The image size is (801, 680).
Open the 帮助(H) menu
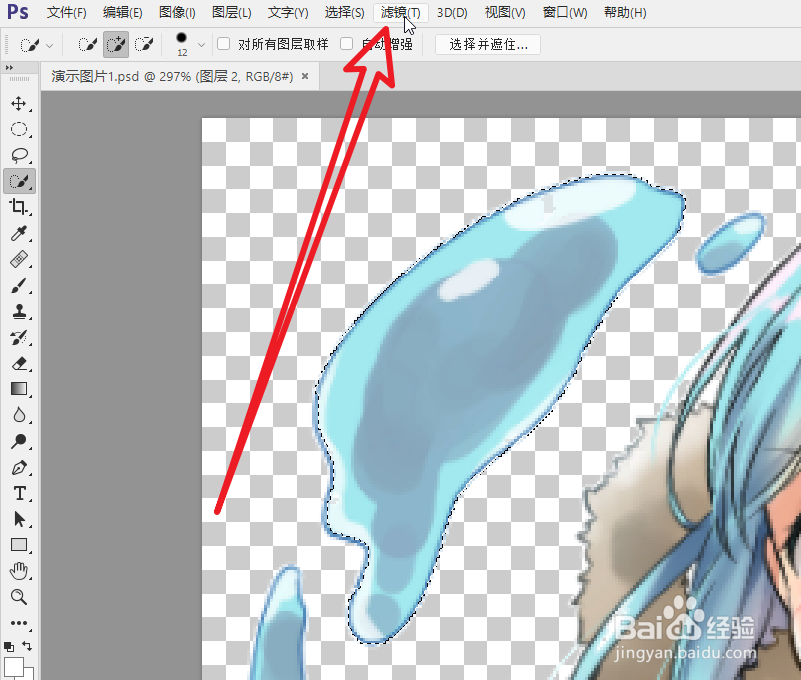click(625, 12)
